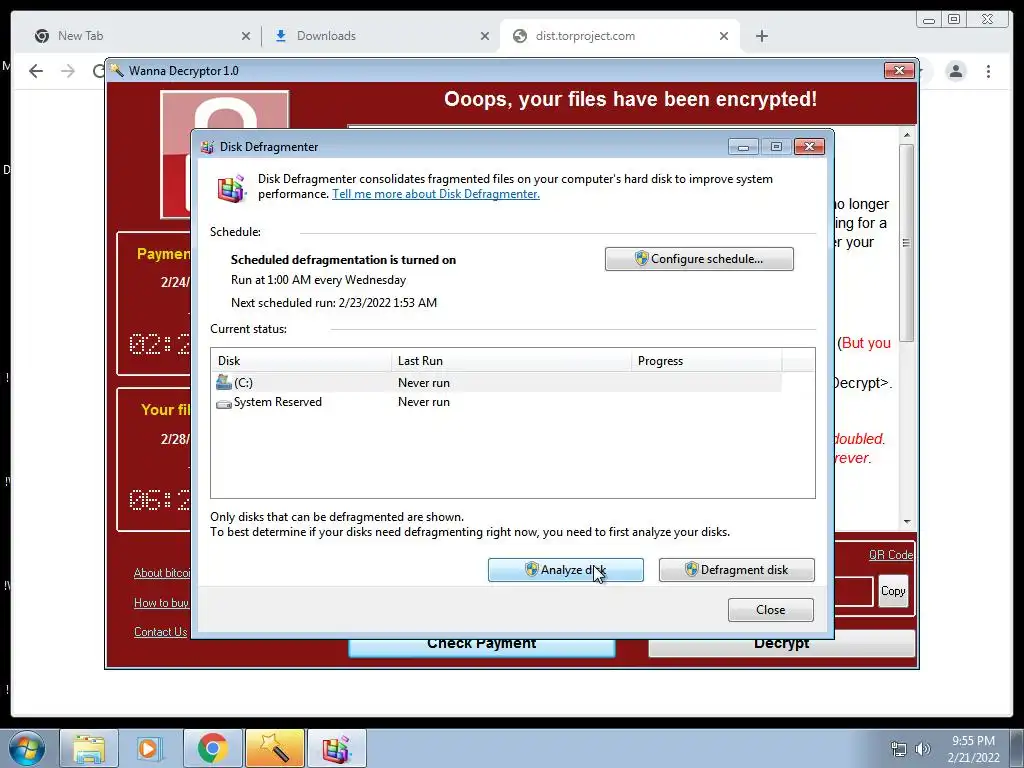Close Disk Defragmenter with the red X
Screen dimensions: 1024x768
pos(809,147)
